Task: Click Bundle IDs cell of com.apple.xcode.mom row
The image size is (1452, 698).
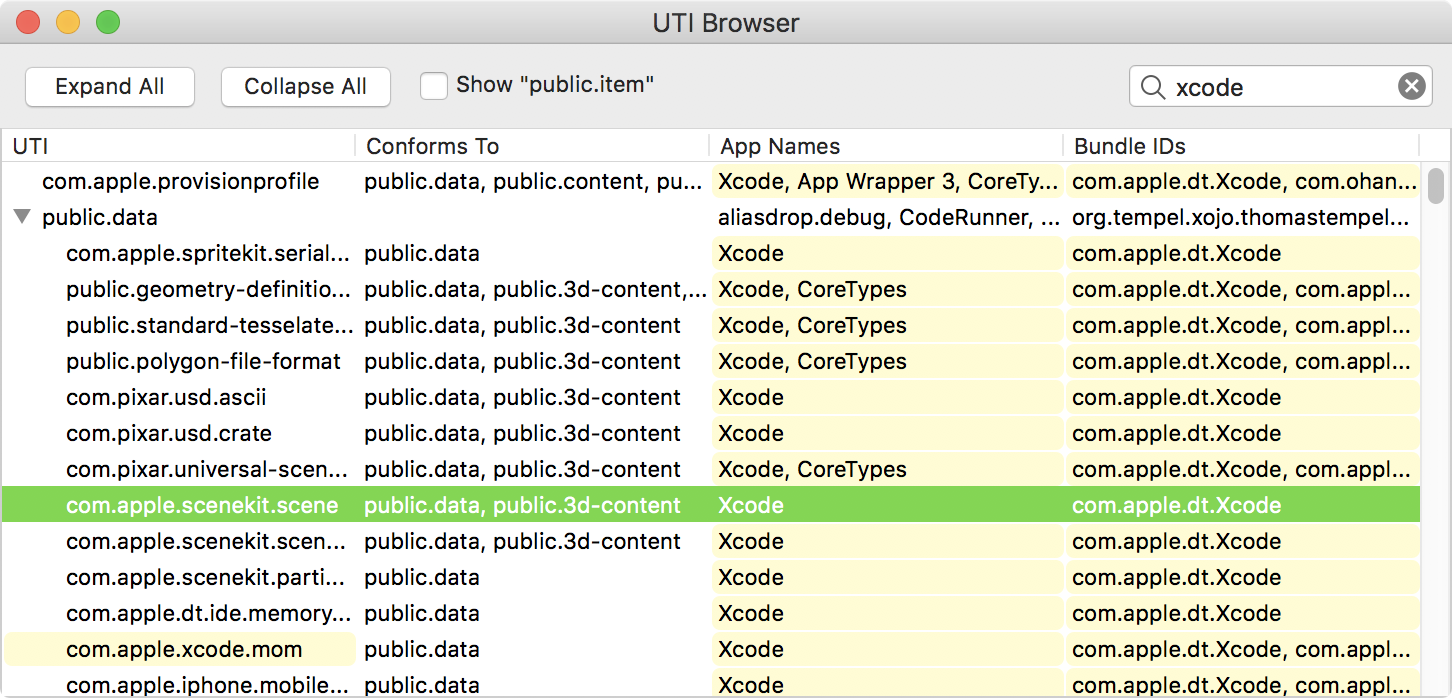Action: pyautogui.click(x=1243, y=649)
